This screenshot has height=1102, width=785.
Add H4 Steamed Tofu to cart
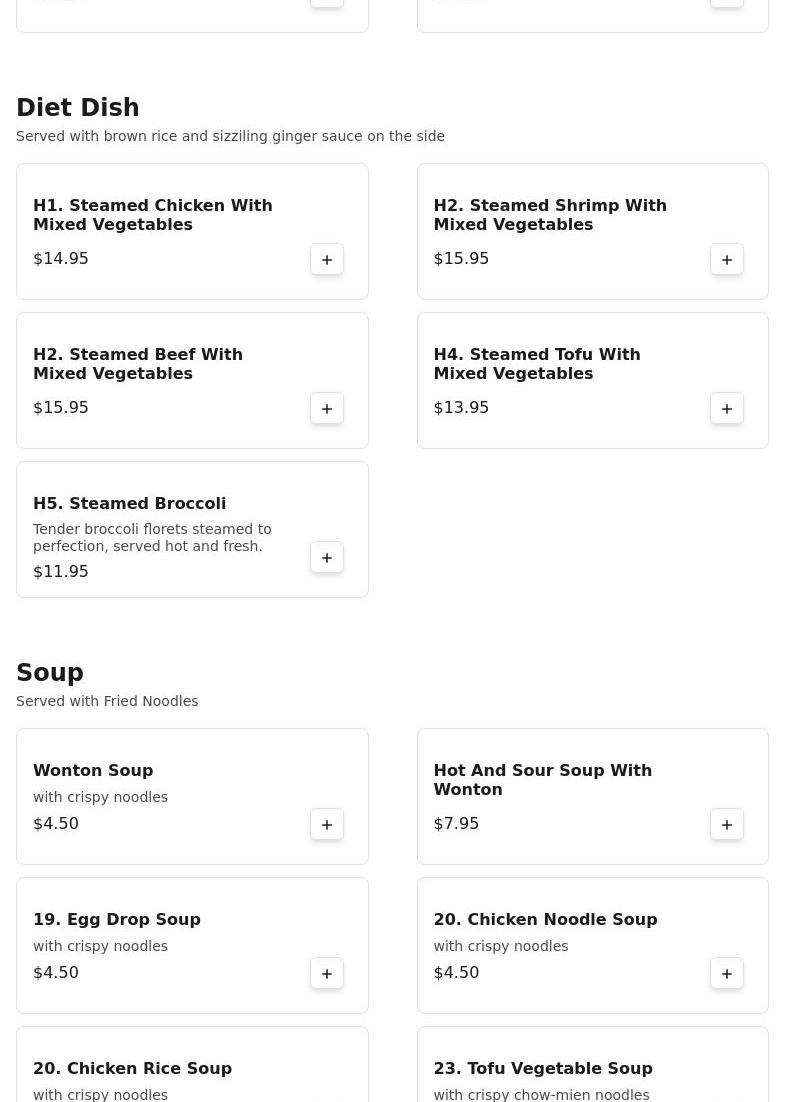click(727, 409)
